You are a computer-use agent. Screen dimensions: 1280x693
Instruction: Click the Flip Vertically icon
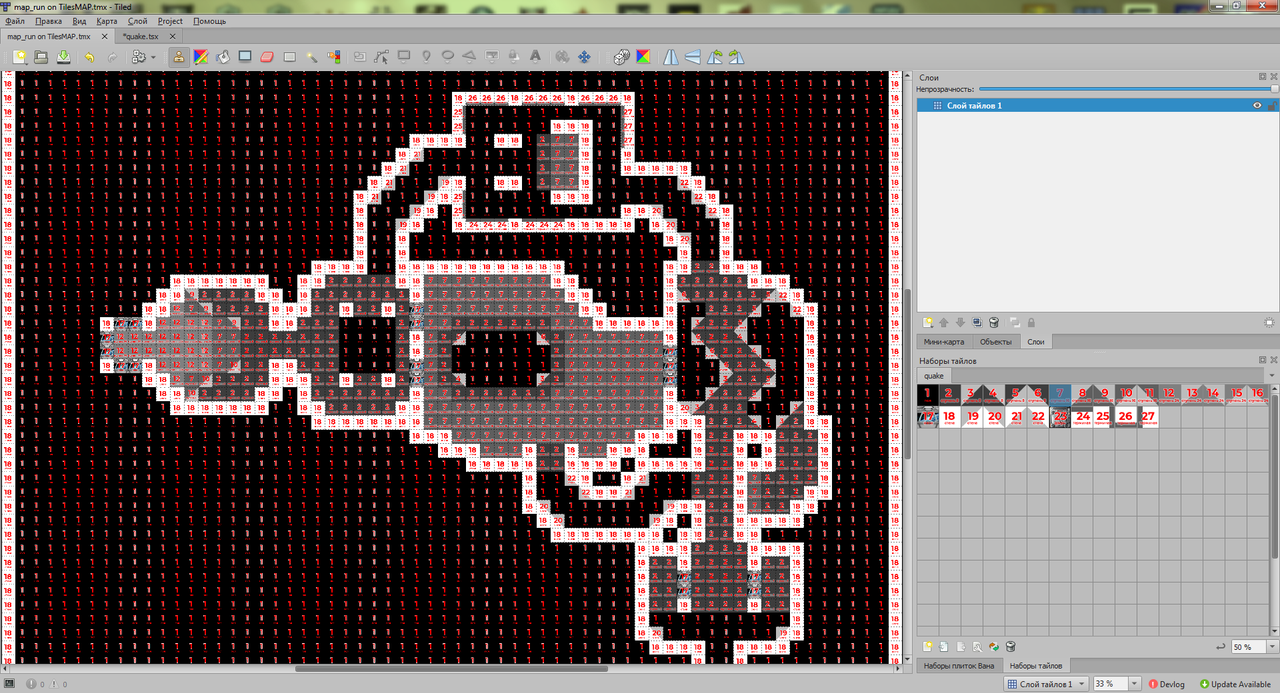693,57
